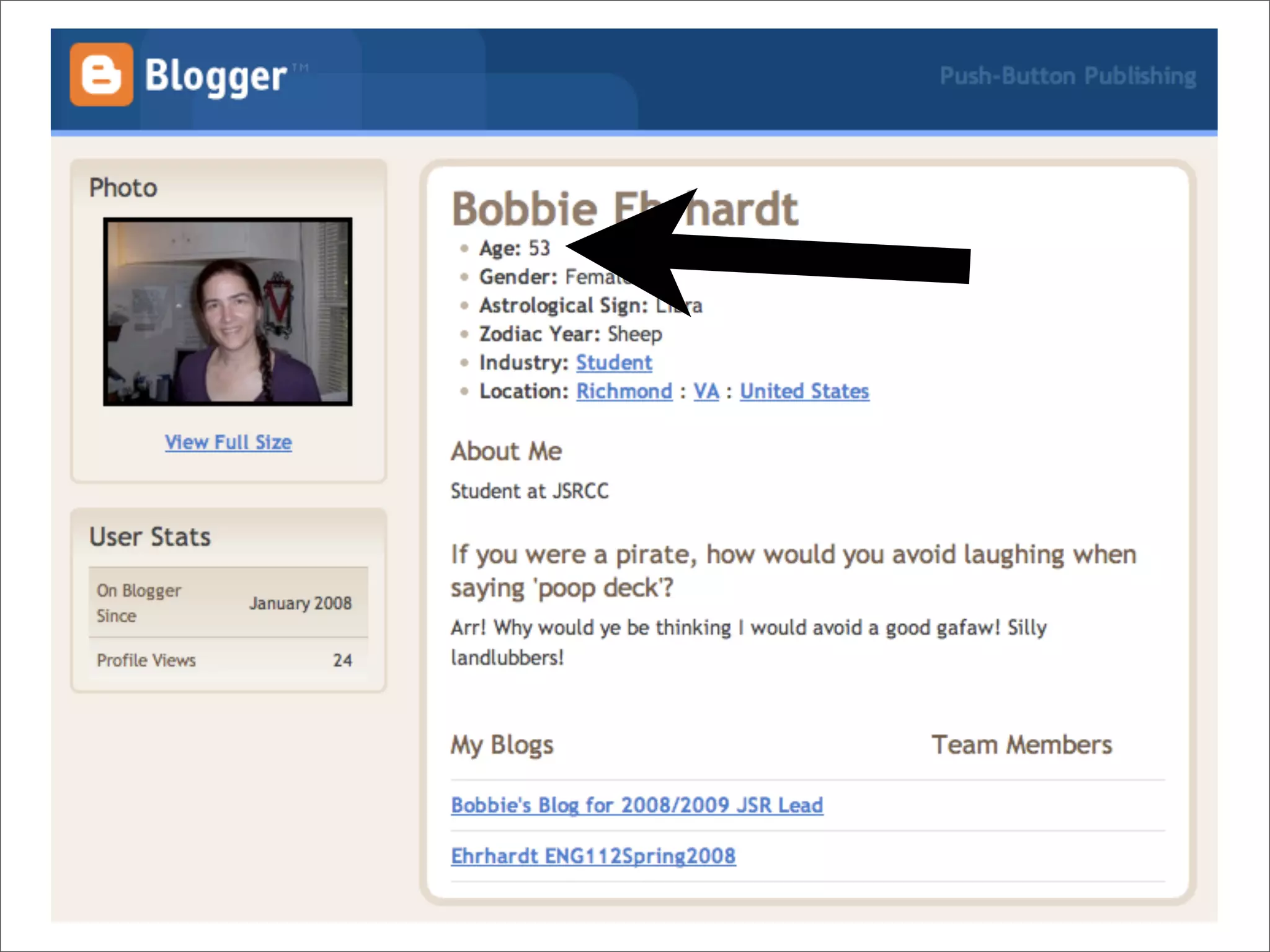Image resolution: width=1270 pixels, height=952 pixels.
Task: Open the View Full Size link
Action: point(228,442)
